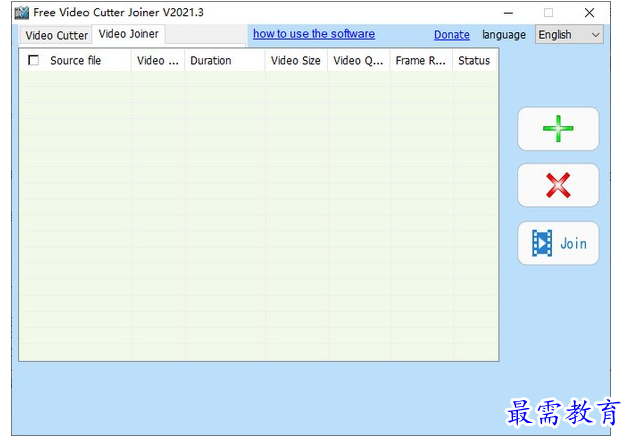This screenshot has width=629, height=444.
Task: Click the Duration column header
Action: coord(225,61)
